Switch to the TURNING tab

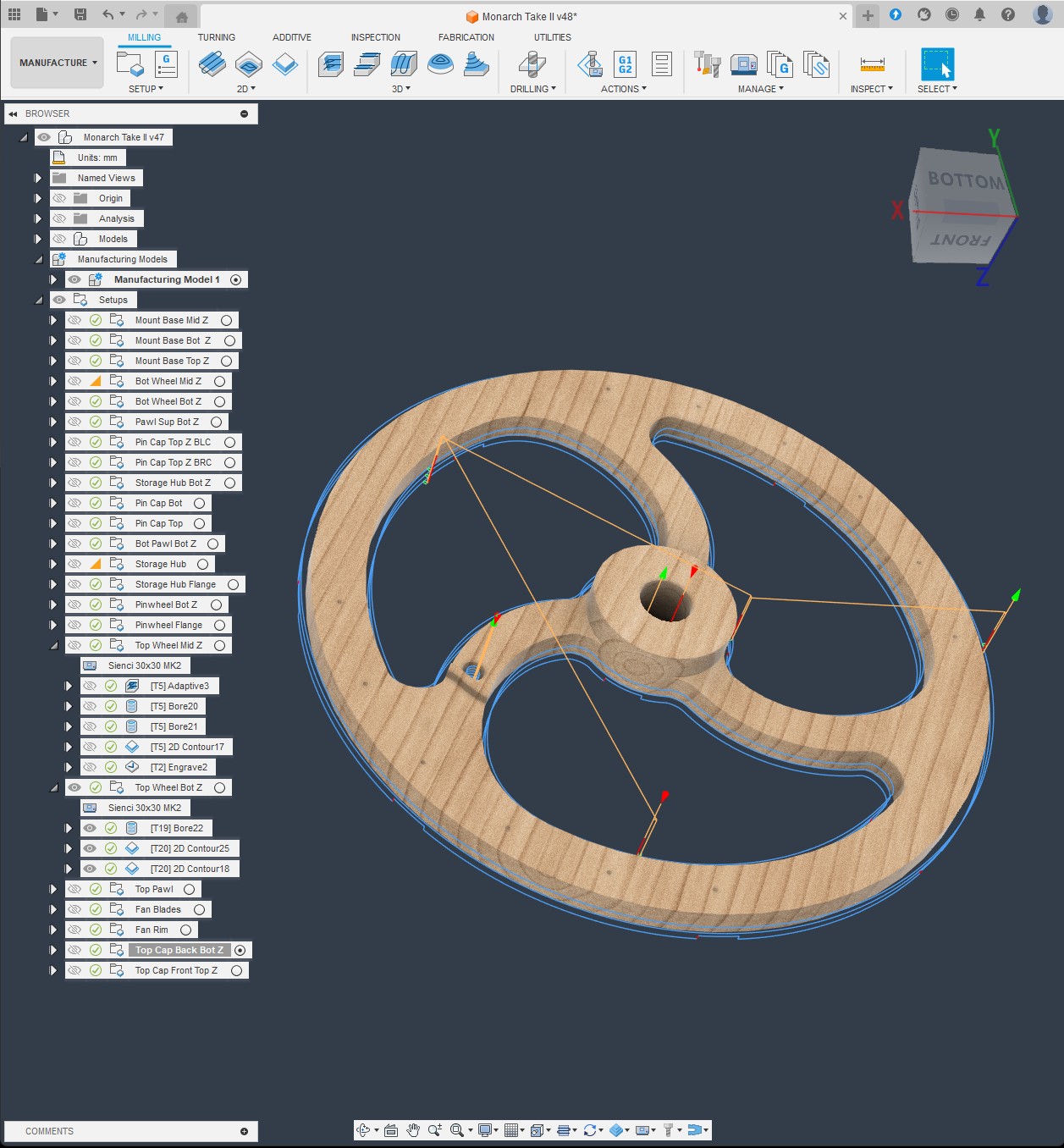click(216, 37)
